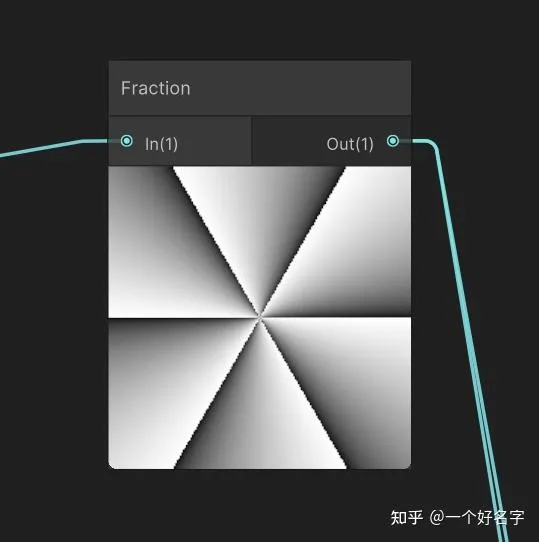
Task: Click the In(1) input port circle
Action: click(x=127, y=141)
